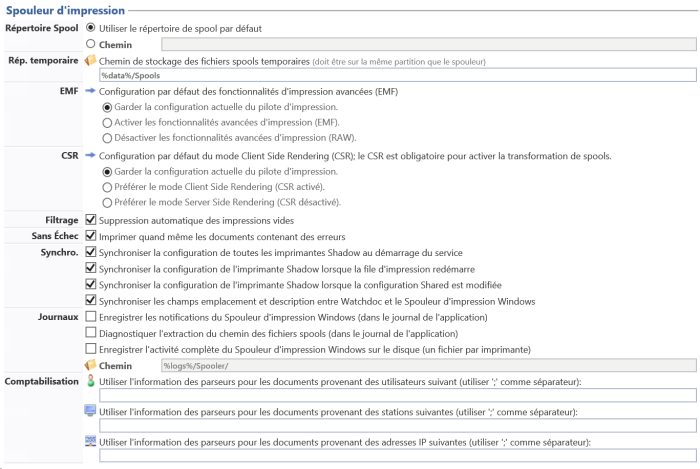The image size is (700, 469).
Task: Select 'Préférer le mode Server Side Rendering' option
Action: point(108,203)
